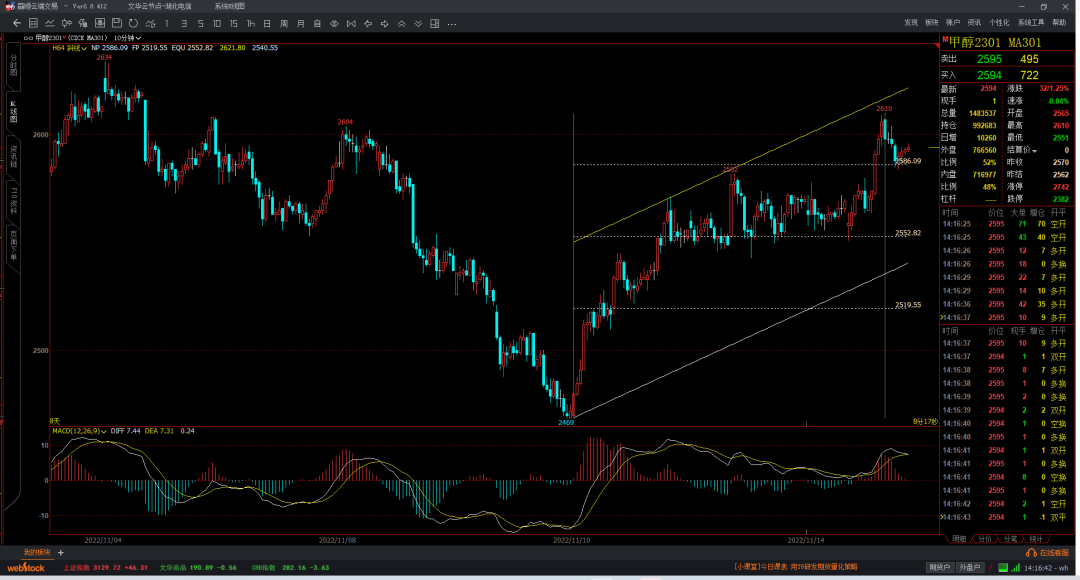Screen dimensions: 1080x580
Task: Open the 小课堂 scrolling announcement link
Action: (796, 567)
